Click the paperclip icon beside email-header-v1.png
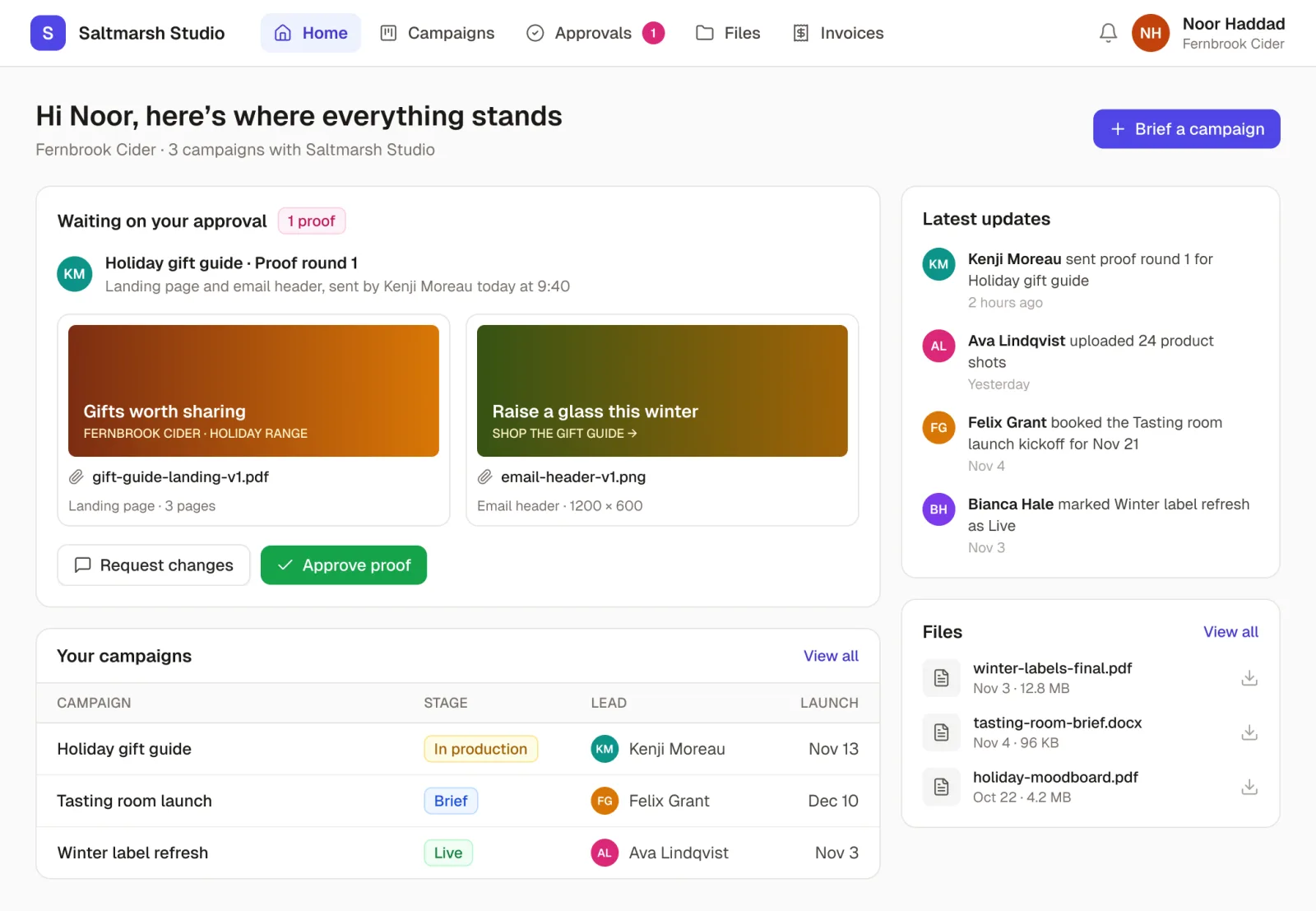The height and width of the screenshot is (911, 1316). tap(485, 476)
